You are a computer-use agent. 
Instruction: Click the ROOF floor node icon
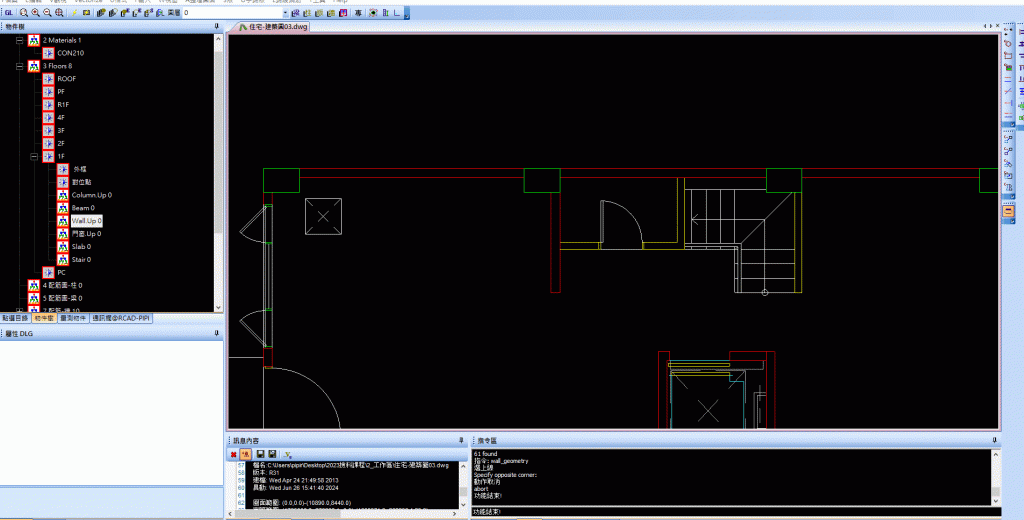[48, 78]
